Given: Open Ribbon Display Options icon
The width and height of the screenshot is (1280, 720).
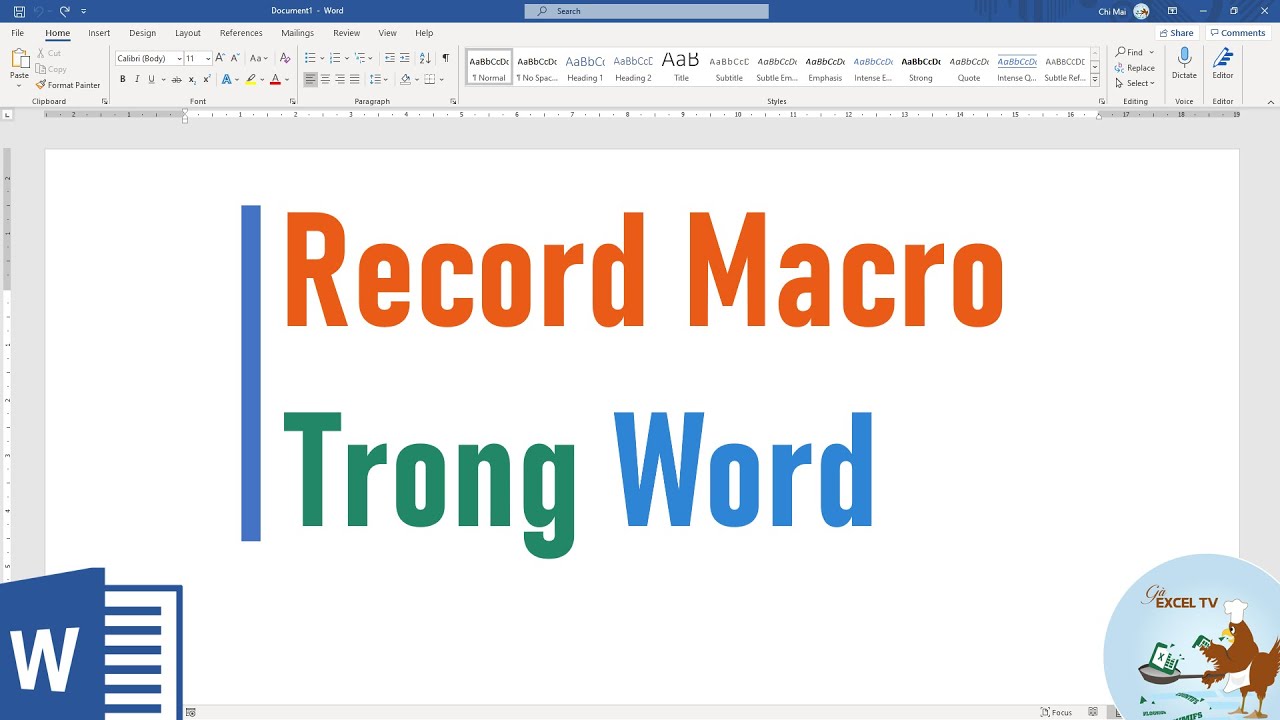Looking at the screenshot, I should pyautogui.click(x=1172, y=11).
